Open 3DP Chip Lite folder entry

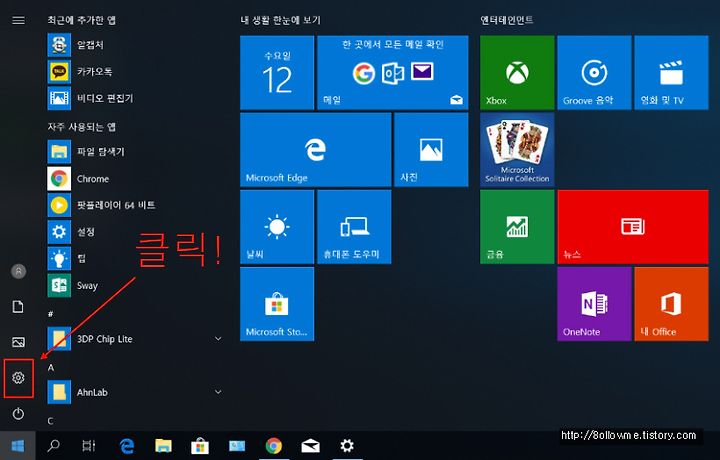(136, 339)
